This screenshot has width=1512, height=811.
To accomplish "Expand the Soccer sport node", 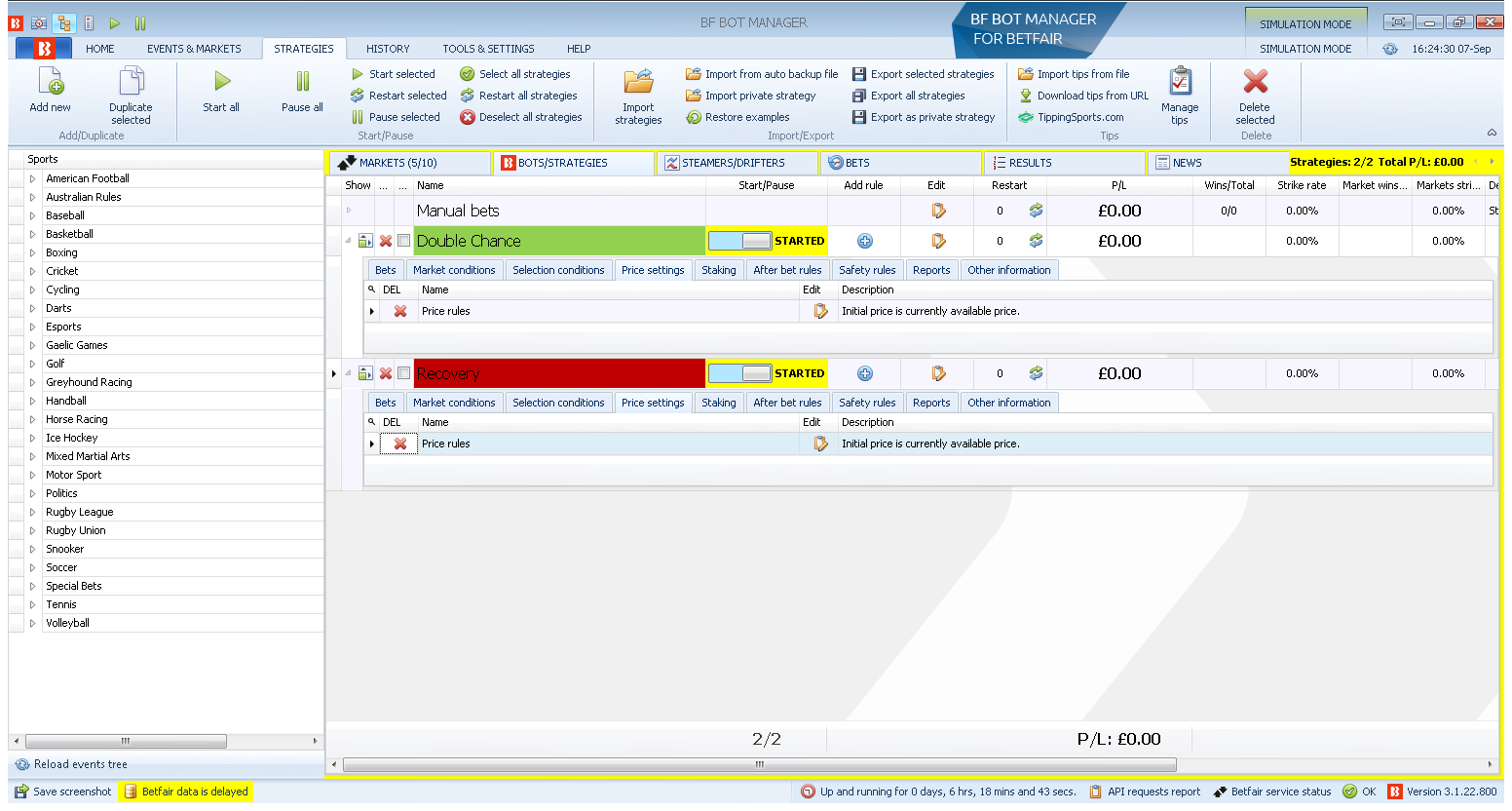I will point(32,567).
